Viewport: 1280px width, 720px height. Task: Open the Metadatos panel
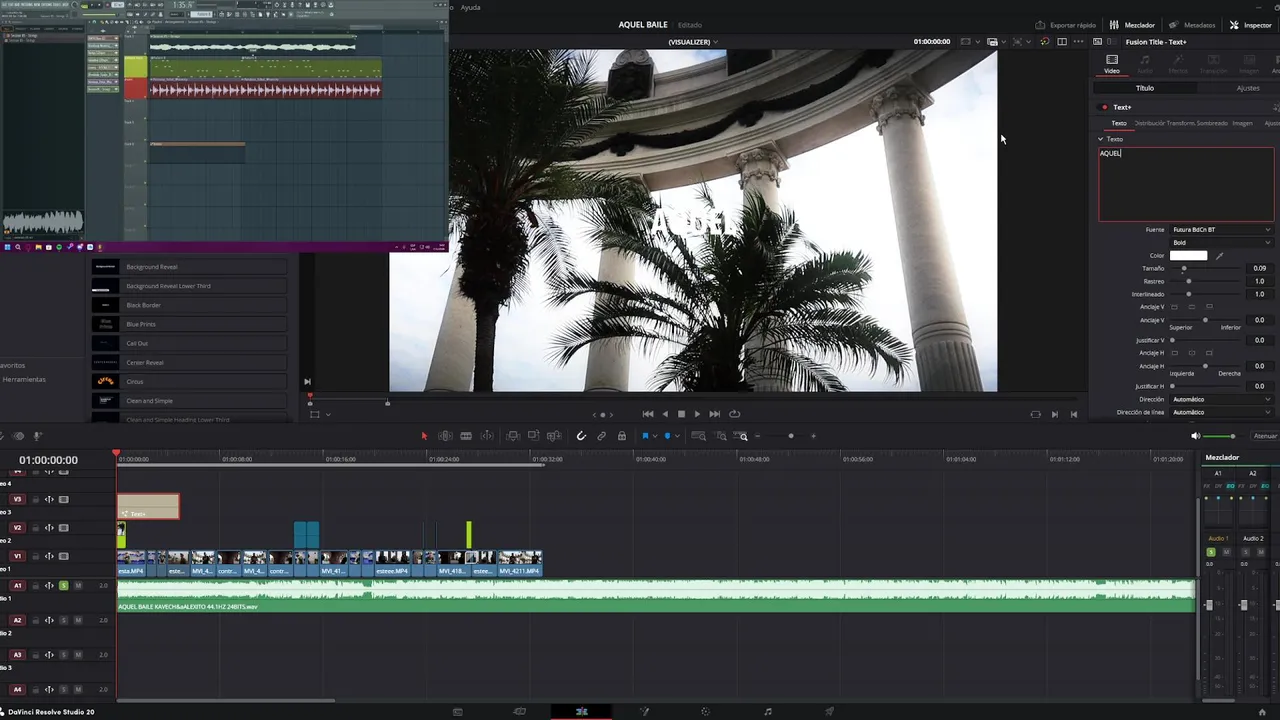tap(1192, 25)
